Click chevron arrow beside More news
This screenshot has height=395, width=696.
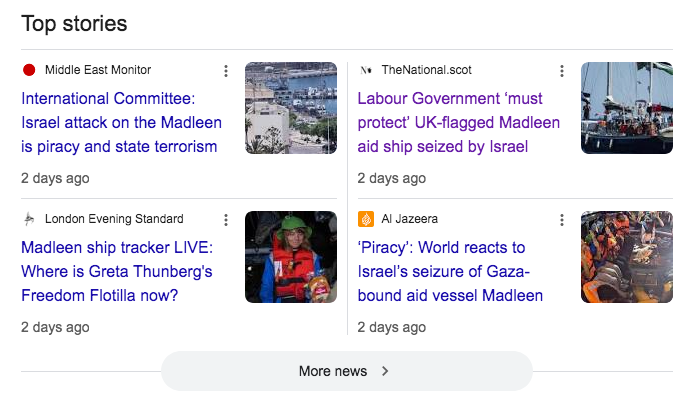[x=385, y=371]
